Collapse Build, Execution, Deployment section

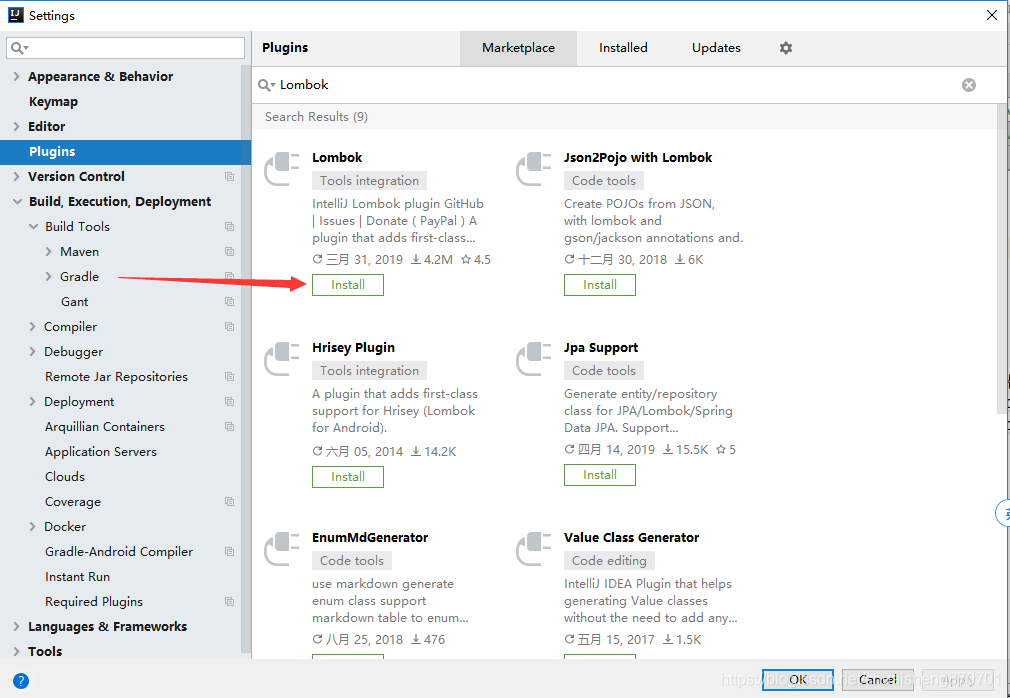coord(17,202)
